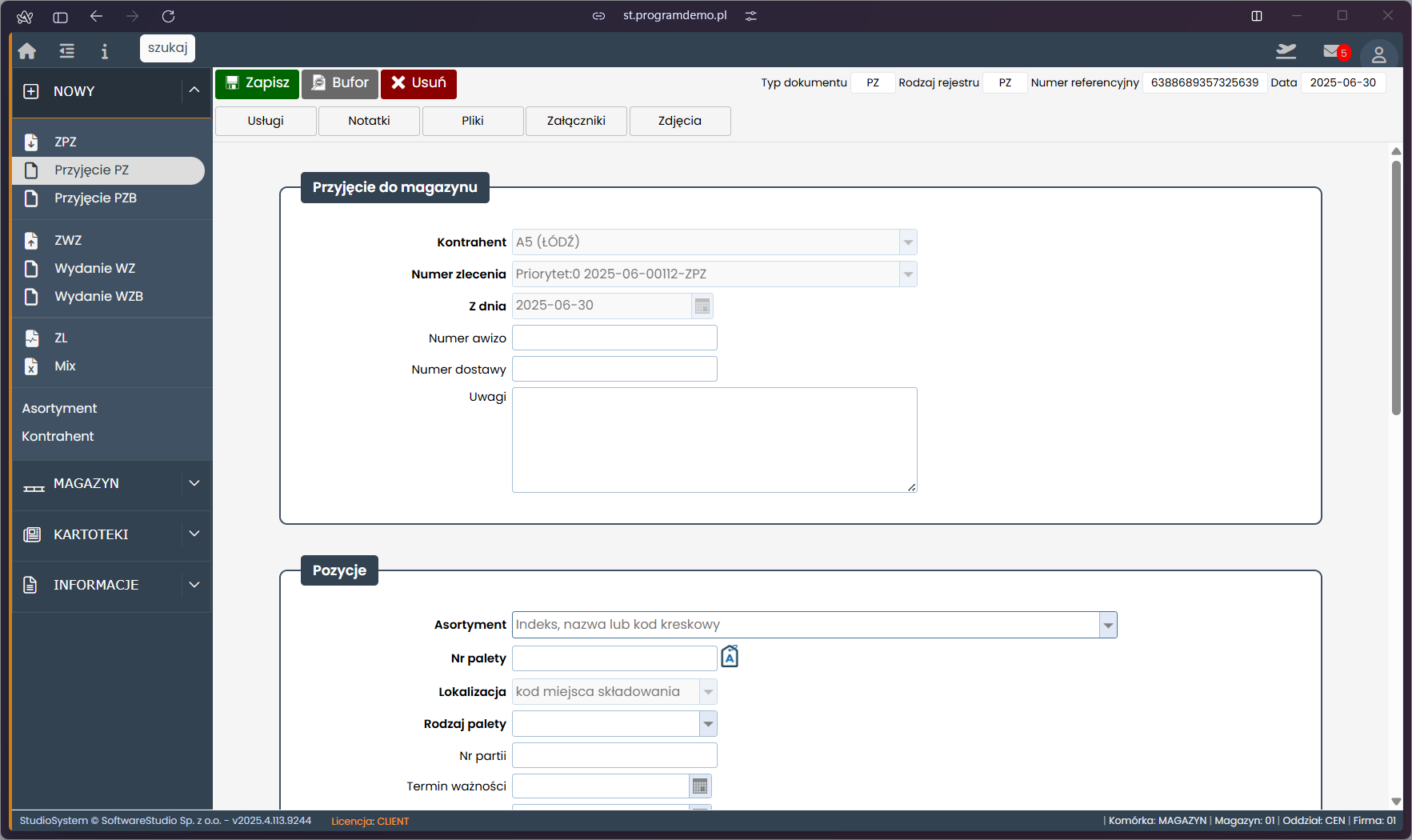Viewport: 1412px width, 840px height.
Task: Switch to the Załączniki tab
Action: click(576, 121)
